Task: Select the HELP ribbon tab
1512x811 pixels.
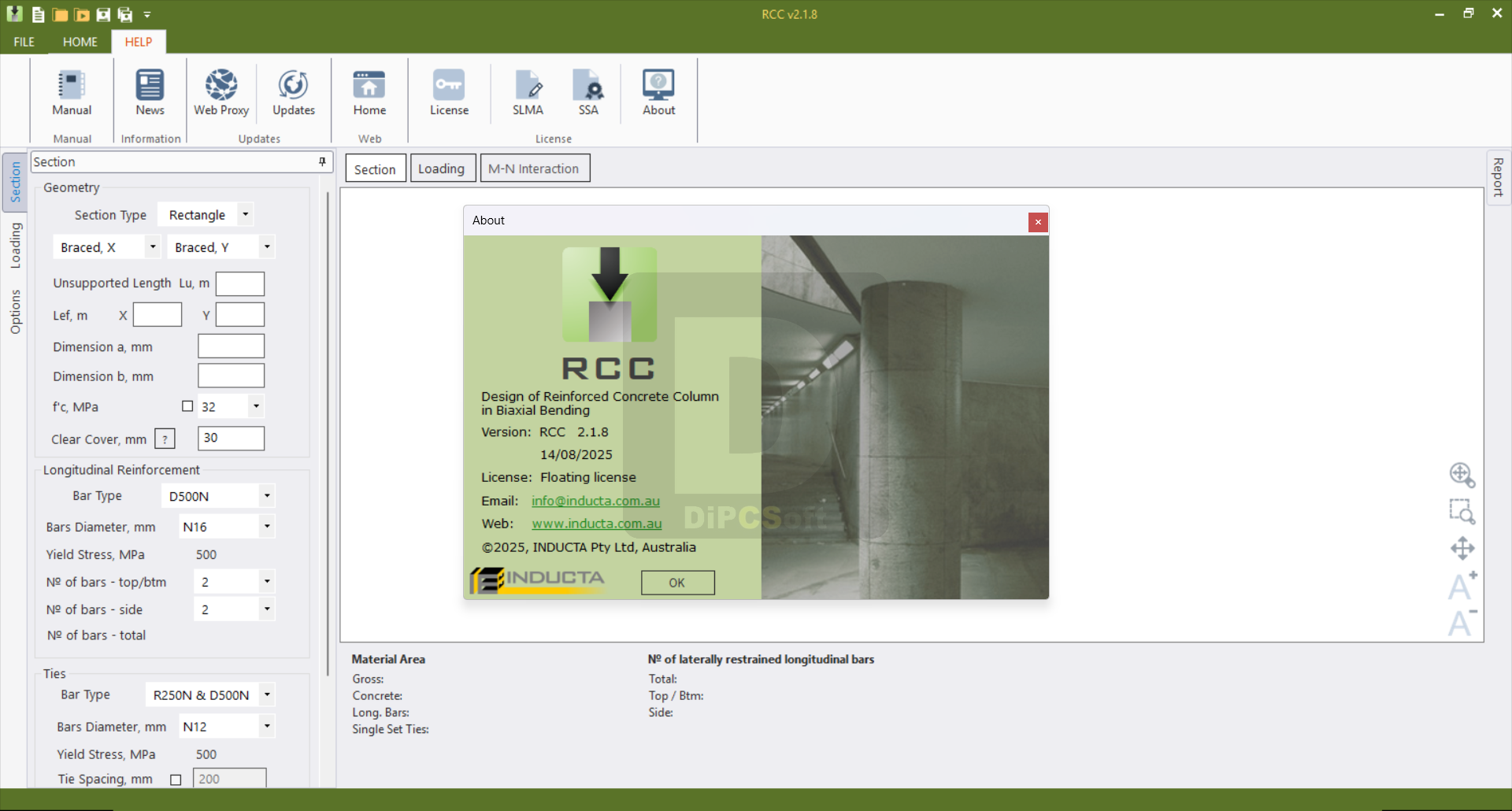Action: tap(139, 42)
